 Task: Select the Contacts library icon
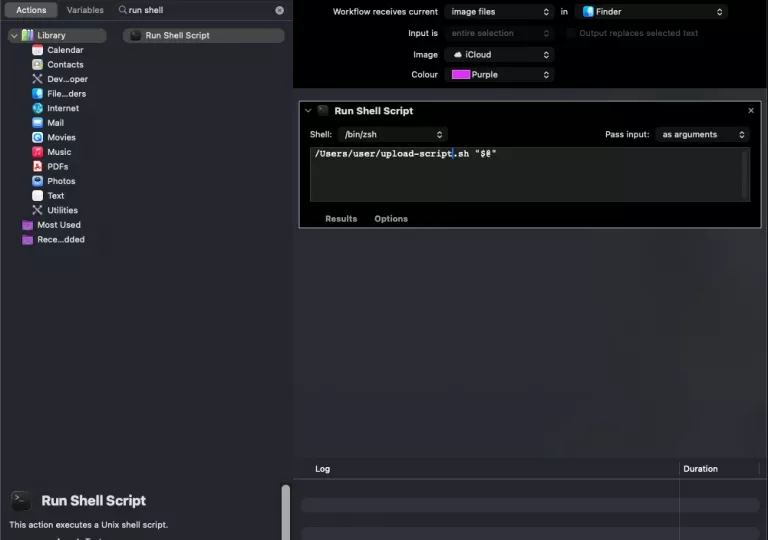point(38,64)
